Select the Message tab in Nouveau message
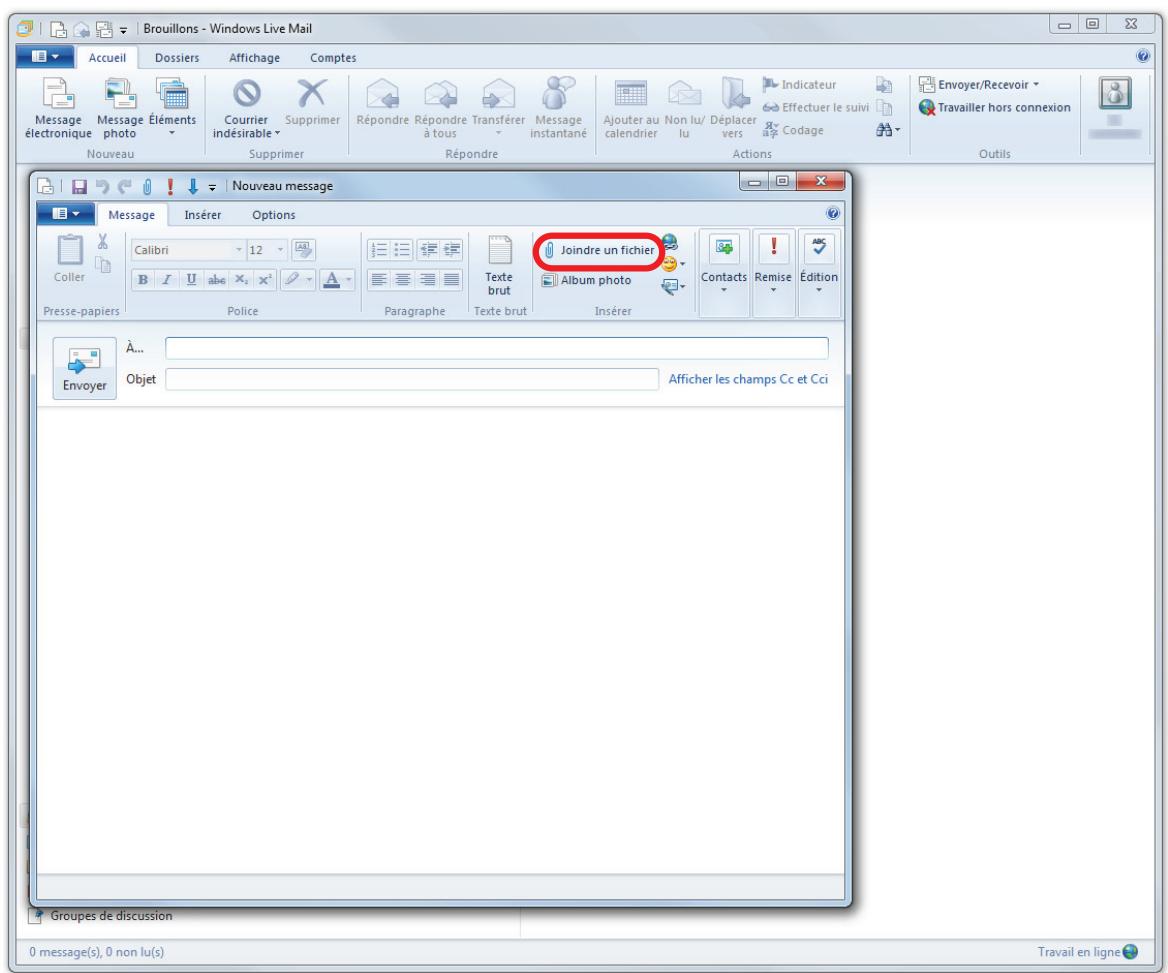Image resolution: width=1168 pixels, height=973 pixels. coord(132,215)
